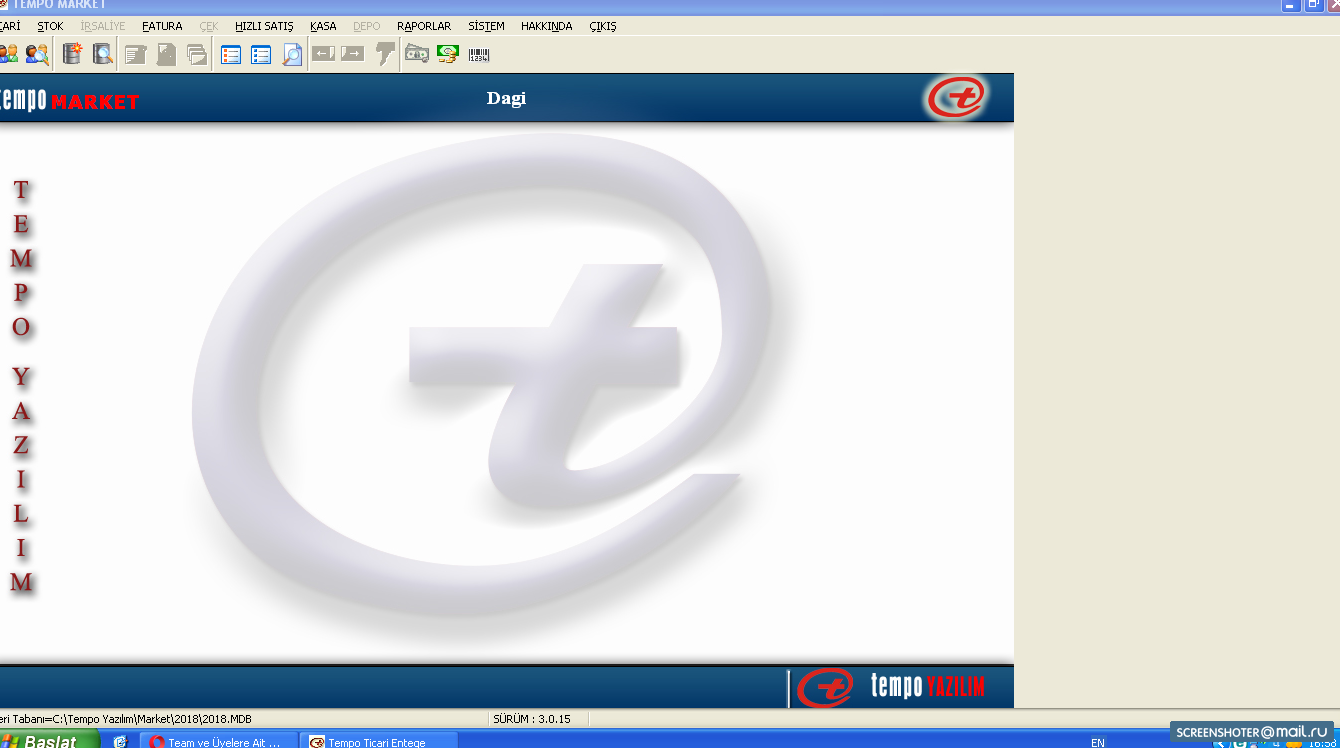Click the document preview magnifier icon
The height and width of the screenshot is (748, 1340).
click(x=291, y=54)
